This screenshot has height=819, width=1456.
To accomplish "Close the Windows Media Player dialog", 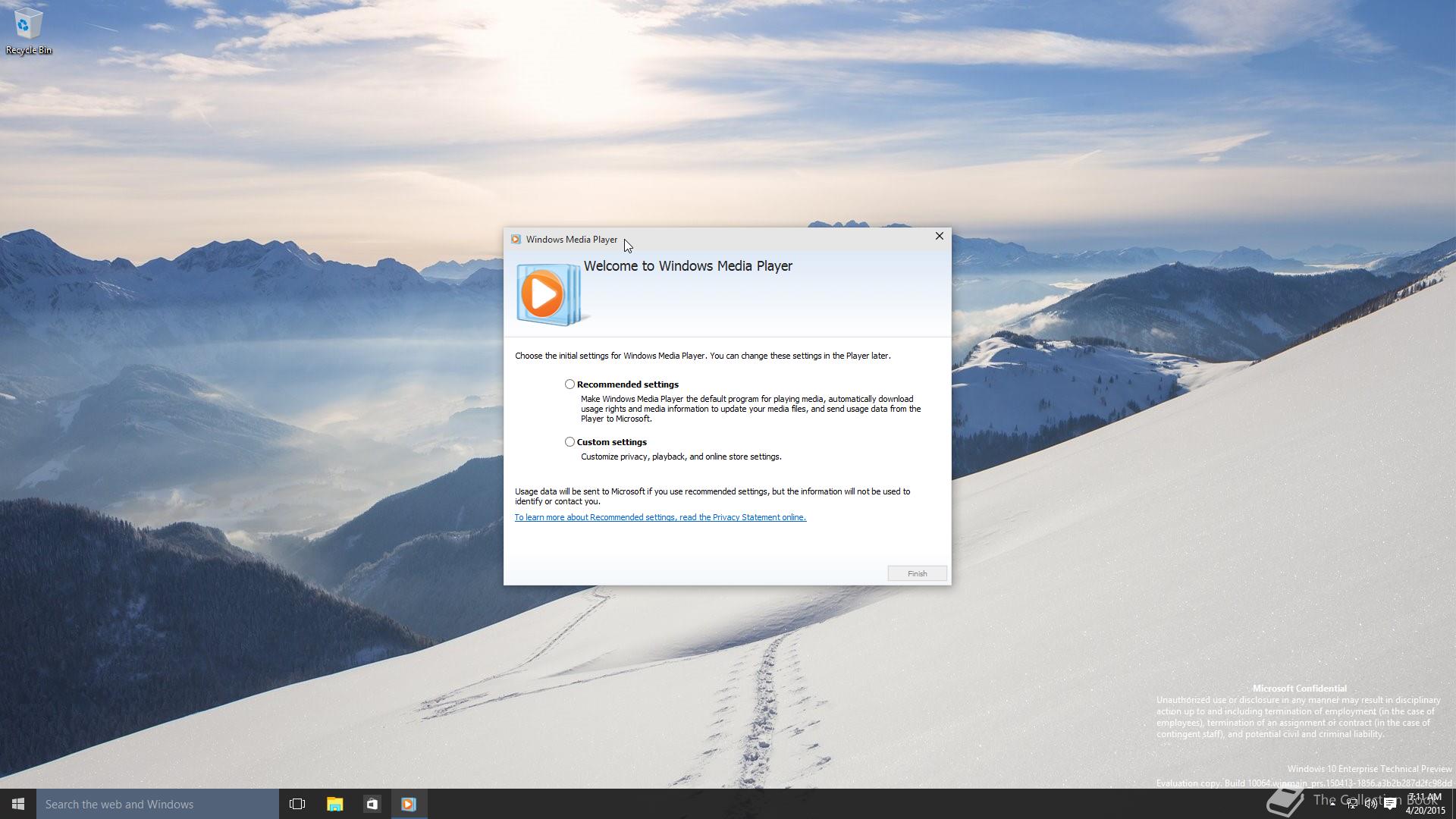I will click(x=939, y=237).
